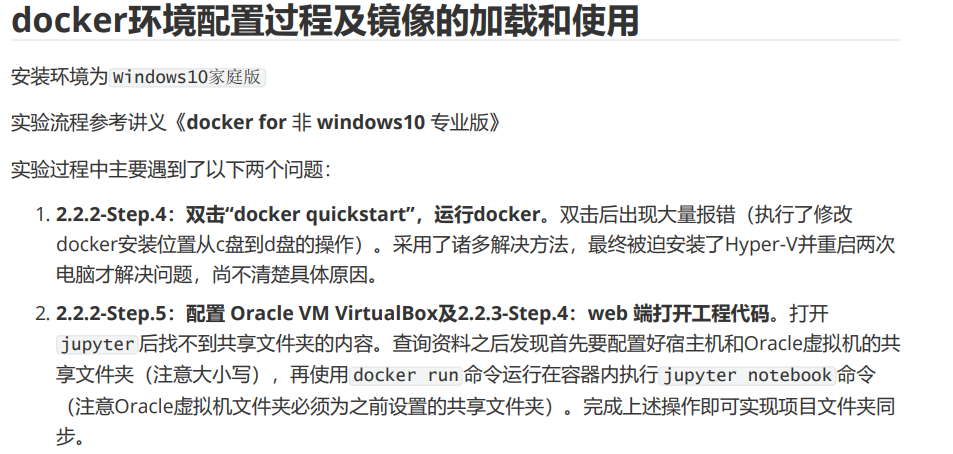Image resolution: width=953 pixels, height=454 pixels.
Task: Click list number 2 marker
Action: pos(42,314)
